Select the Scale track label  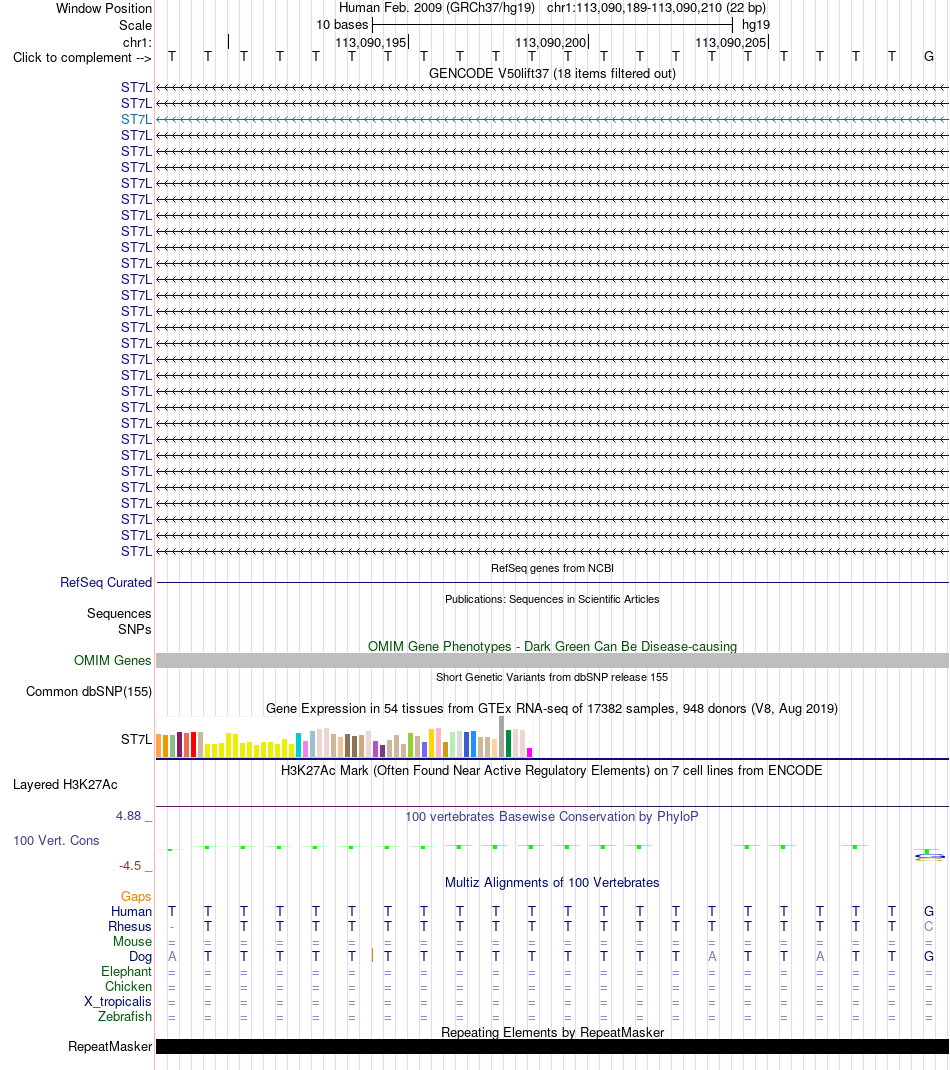point(135,25)
